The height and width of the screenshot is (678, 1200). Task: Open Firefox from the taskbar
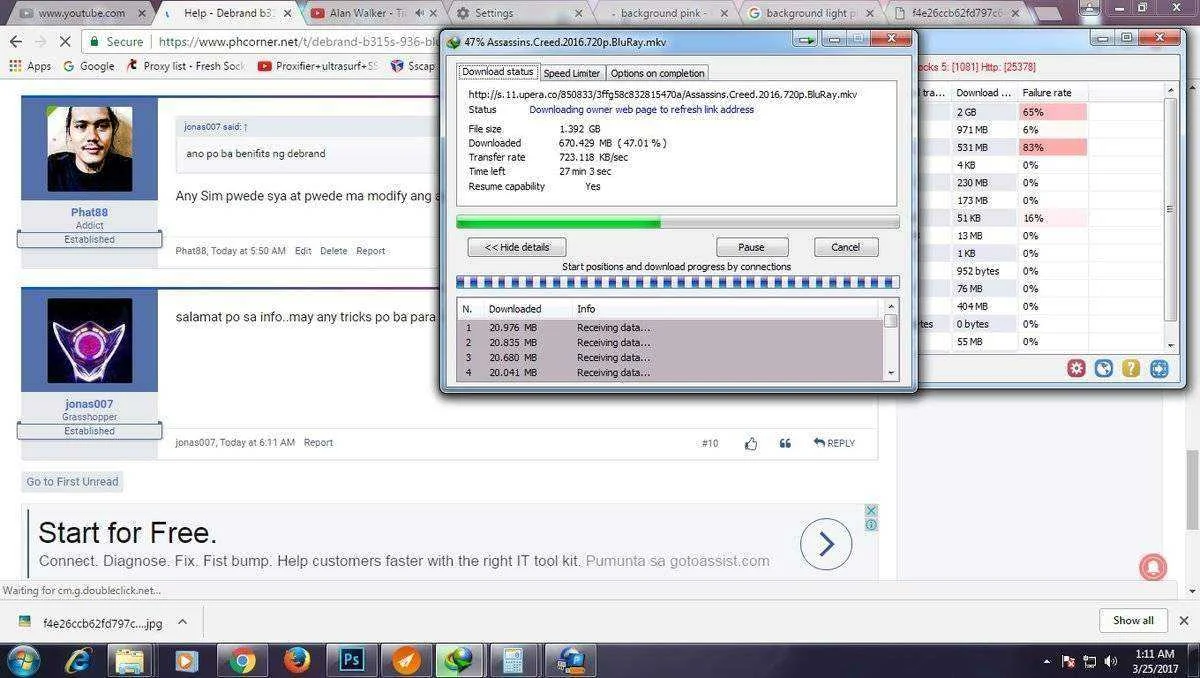[296, 661]
